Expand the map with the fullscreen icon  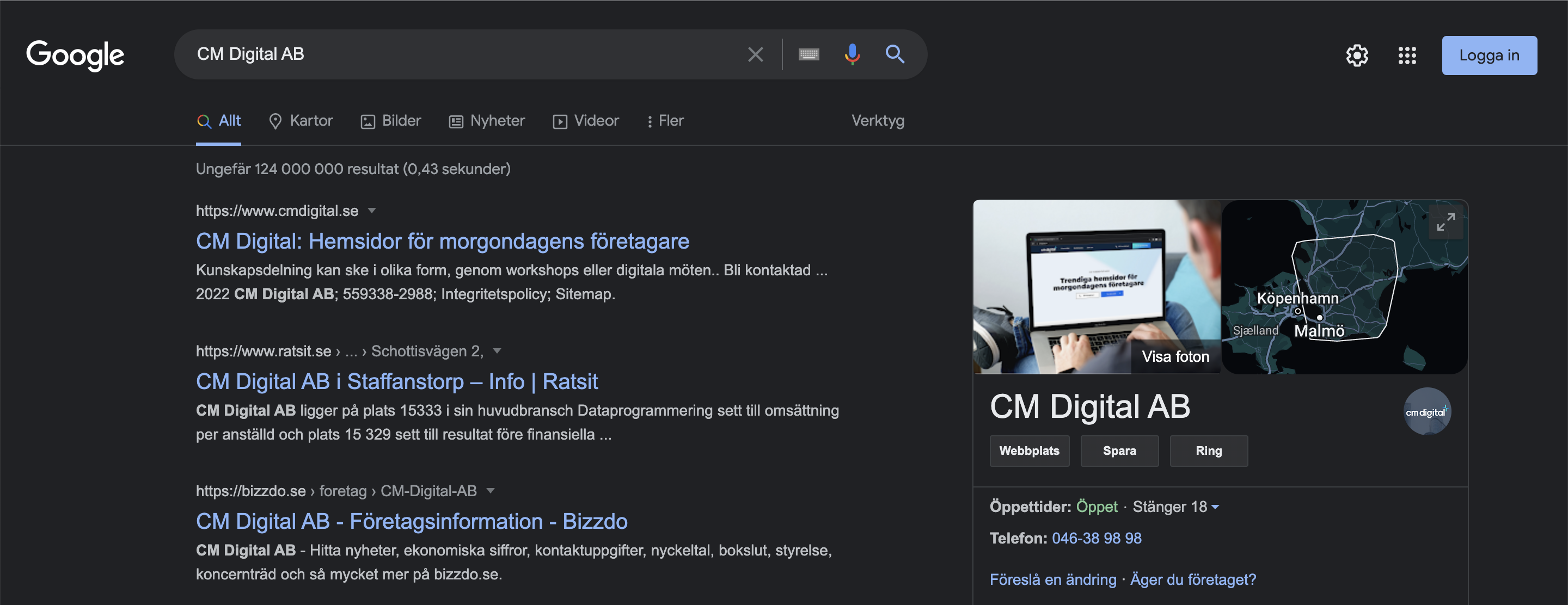tap(1445, 222)
